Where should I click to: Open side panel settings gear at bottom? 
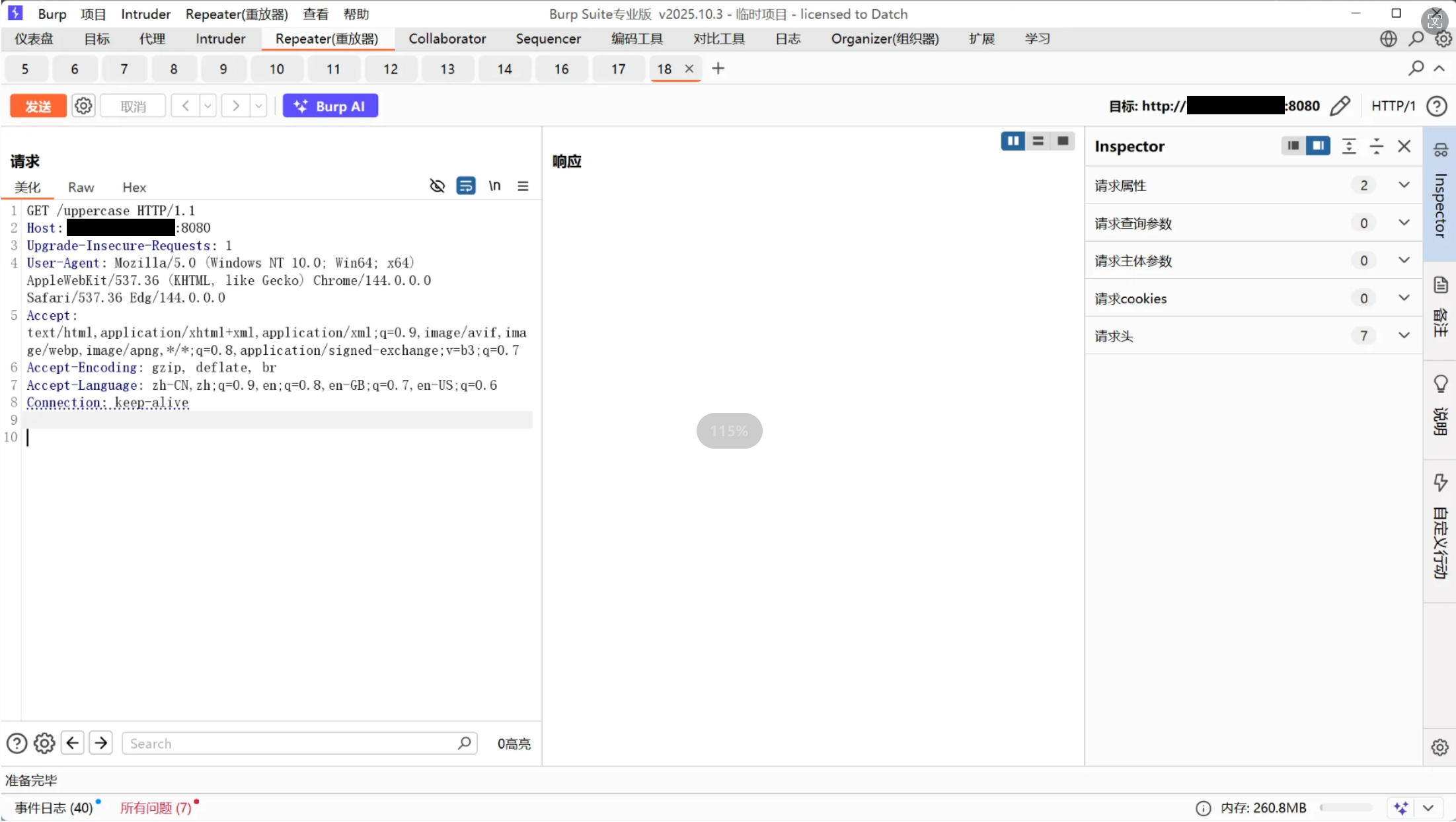1439,747
